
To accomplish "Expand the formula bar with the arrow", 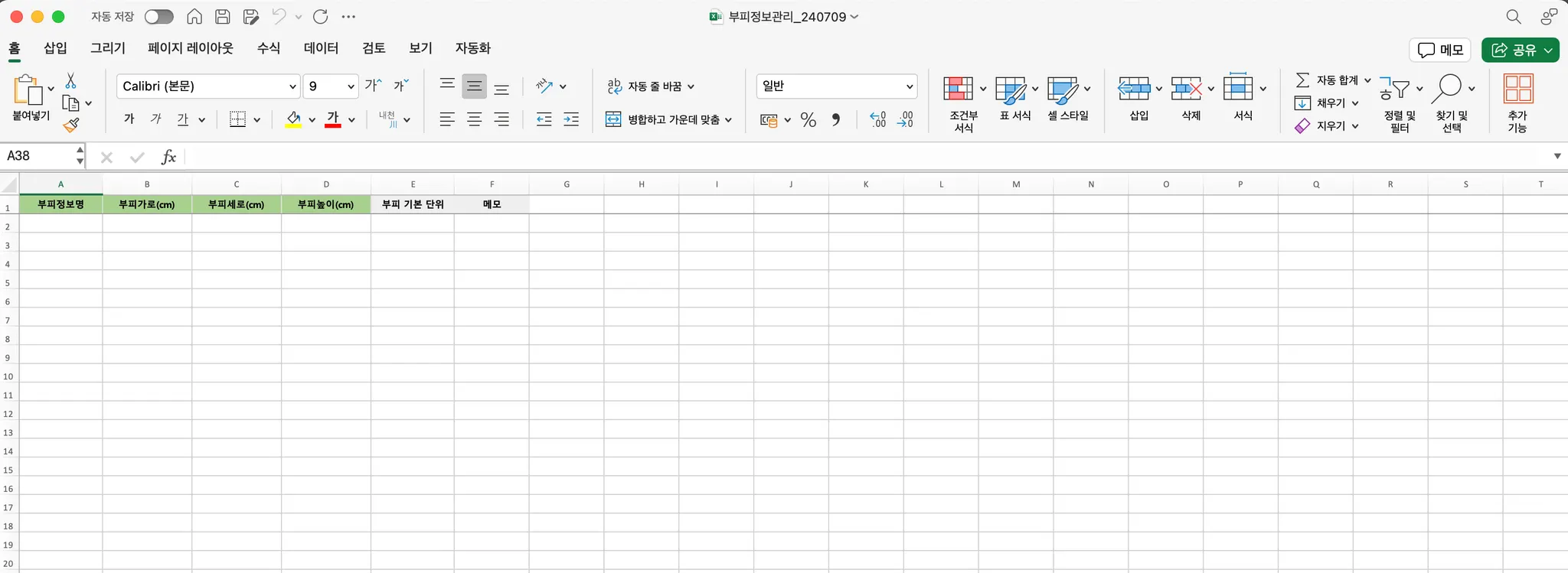I will (x=1557, y=156).
